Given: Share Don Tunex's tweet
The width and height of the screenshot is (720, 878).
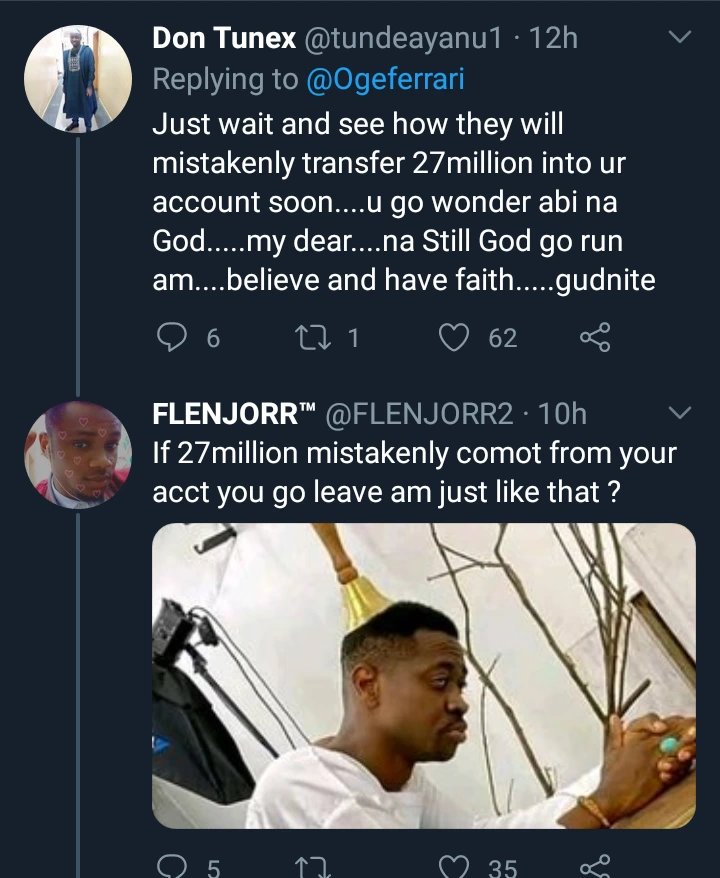Looking at the screenshot, I should click(594, 339).
